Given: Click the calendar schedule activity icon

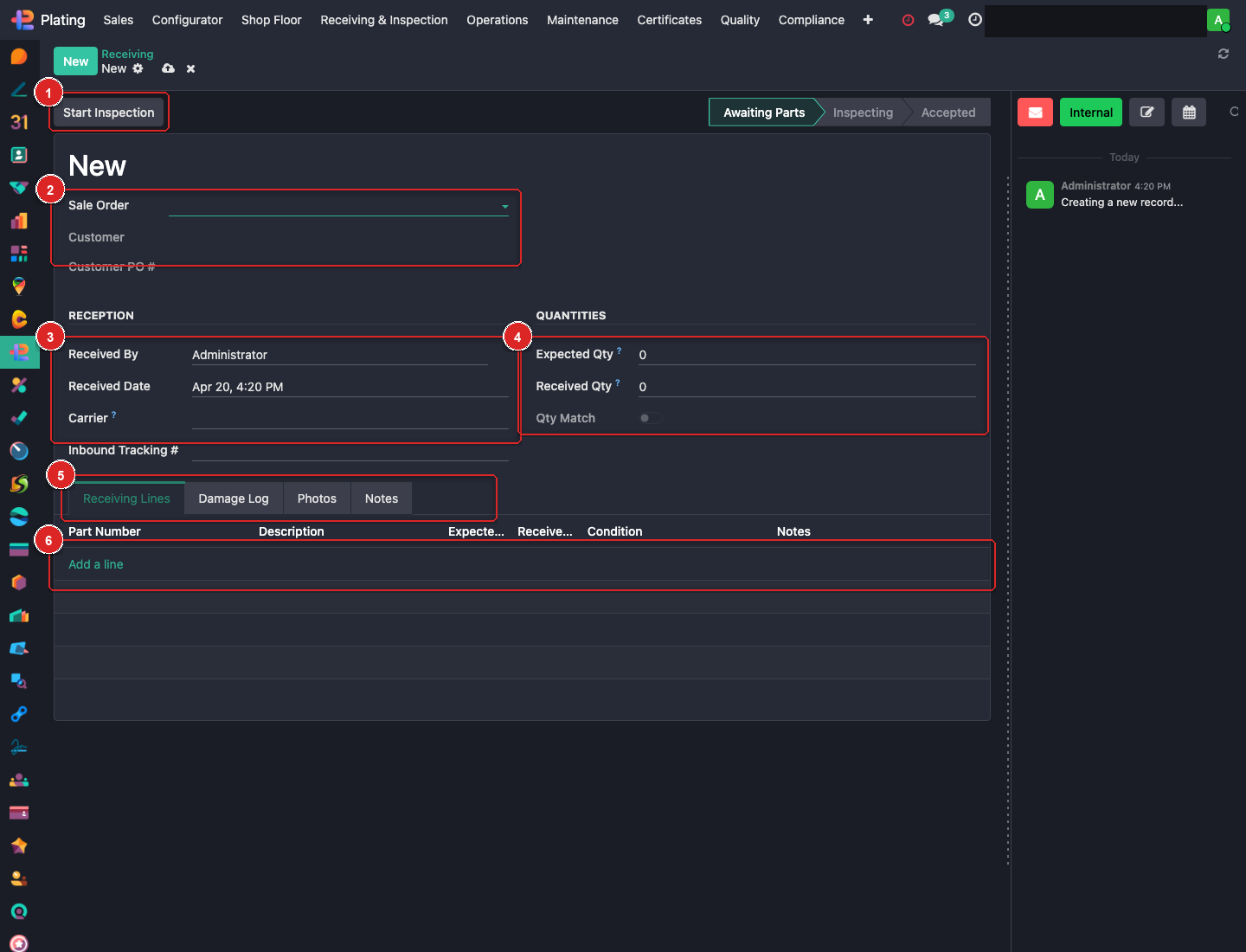Looking at the screenshot, I should [x=1189, y=113].
